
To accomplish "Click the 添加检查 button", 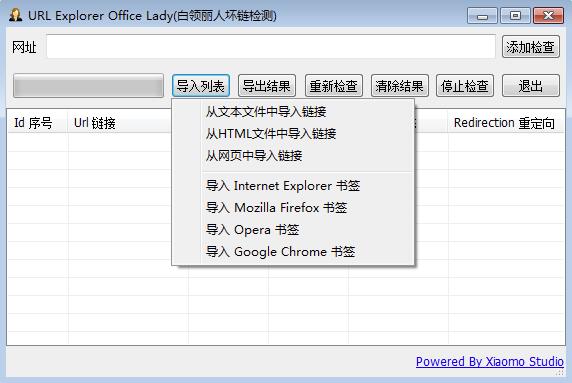I will pyautogui.click(x=530, y=47).
